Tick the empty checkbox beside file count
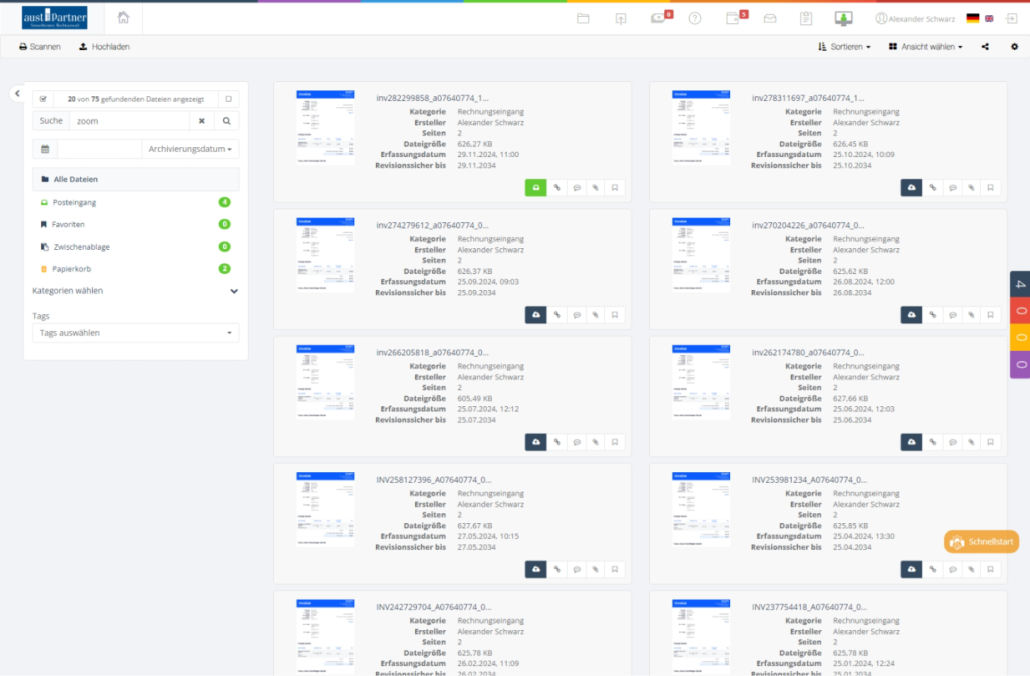Screen dimensions: 1030x676 pos(228,99)
